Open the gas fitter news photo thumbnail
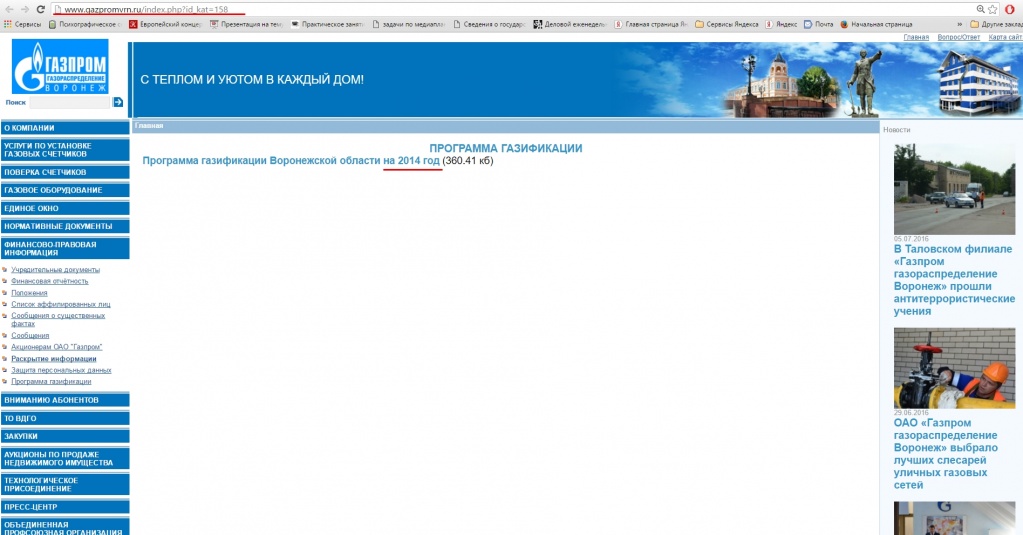 coord(954,368)
